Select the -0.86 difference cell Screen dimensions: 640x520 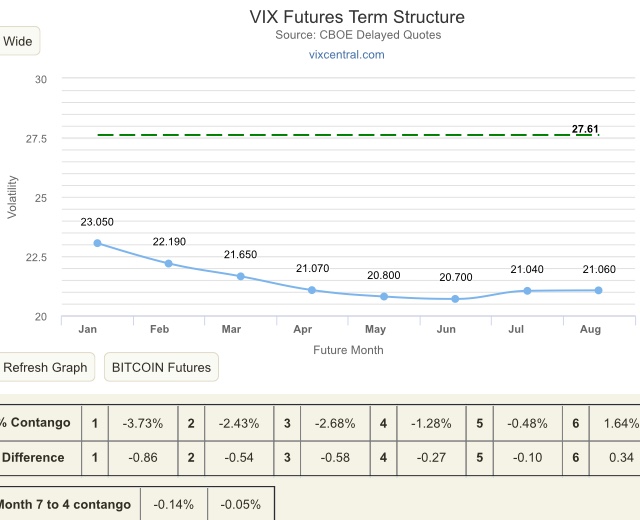[144, 458]
